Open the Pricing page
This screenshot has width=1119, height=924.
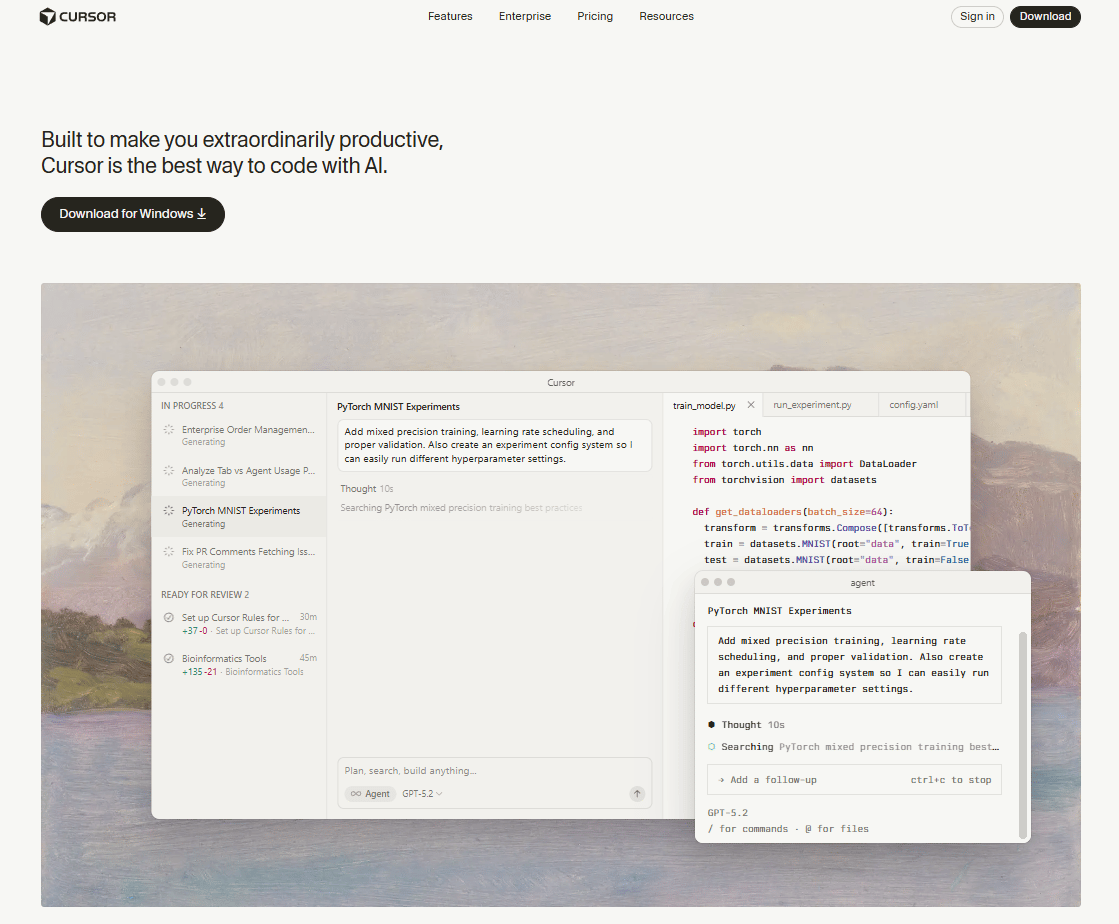pyautogui.click(x=595, y=16)
